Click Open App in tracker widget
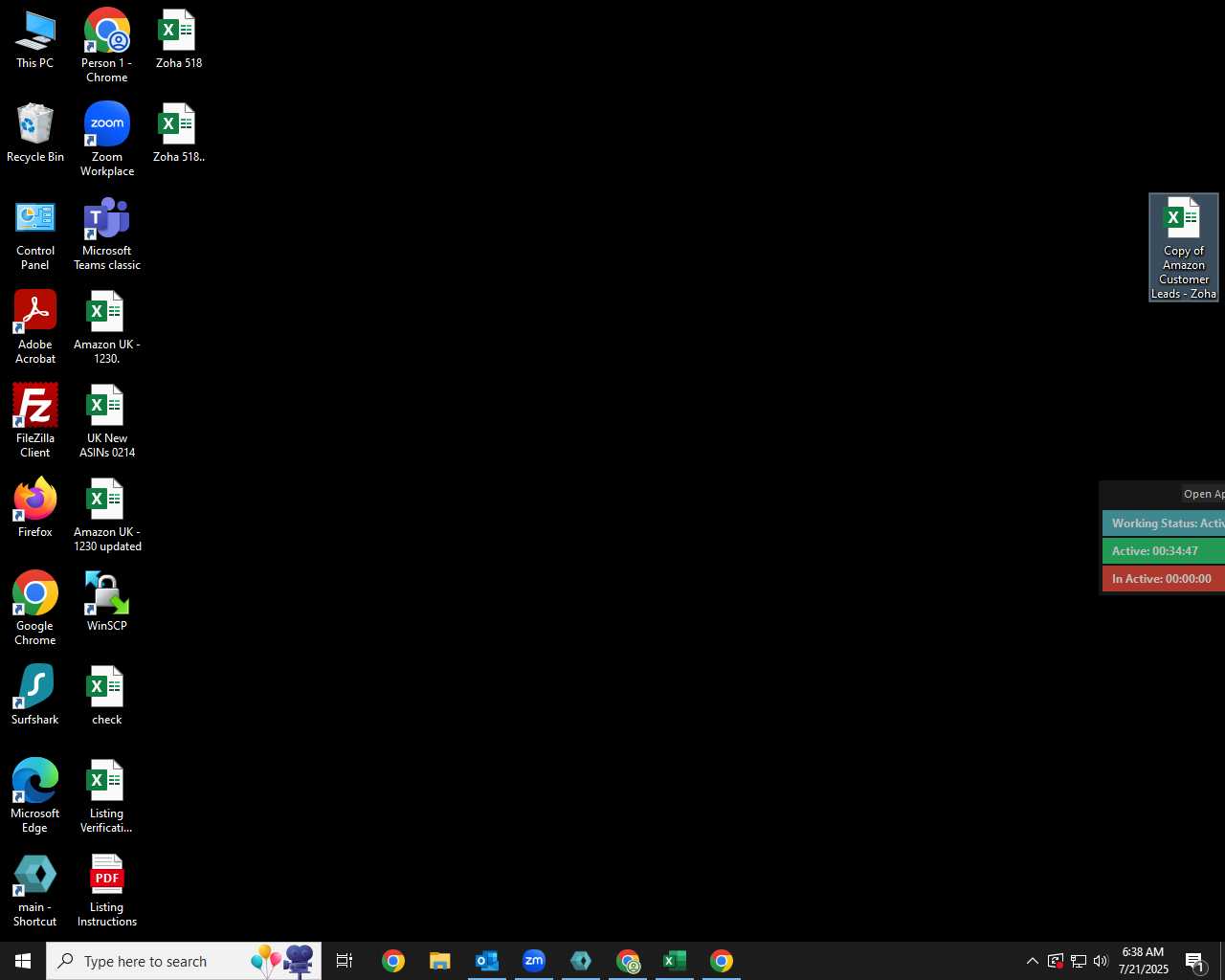This screenshot has width=1225, height=980. (1204, 495)
